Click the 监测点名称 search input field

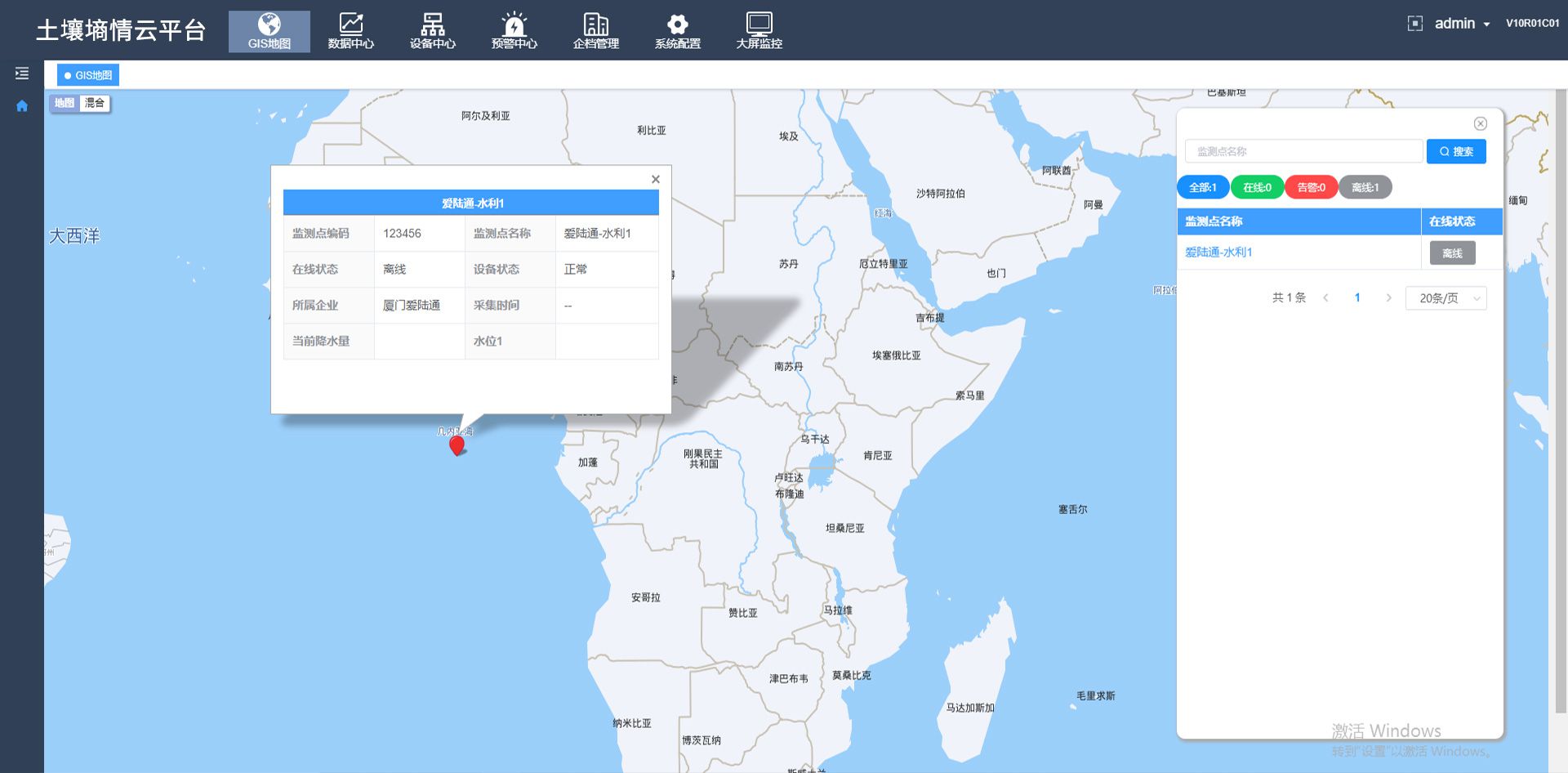tap(1303, 151)
